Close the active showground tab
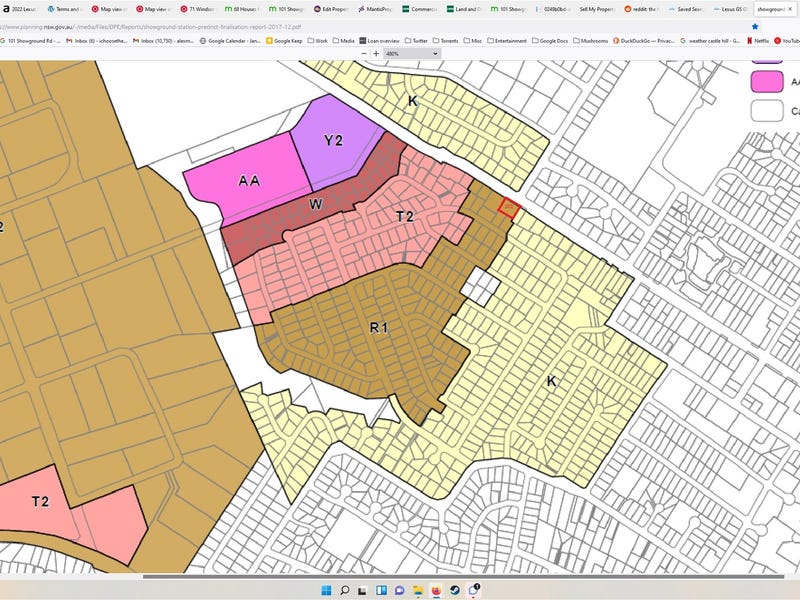This screenshot has width=800, height=600. point(791,8)
